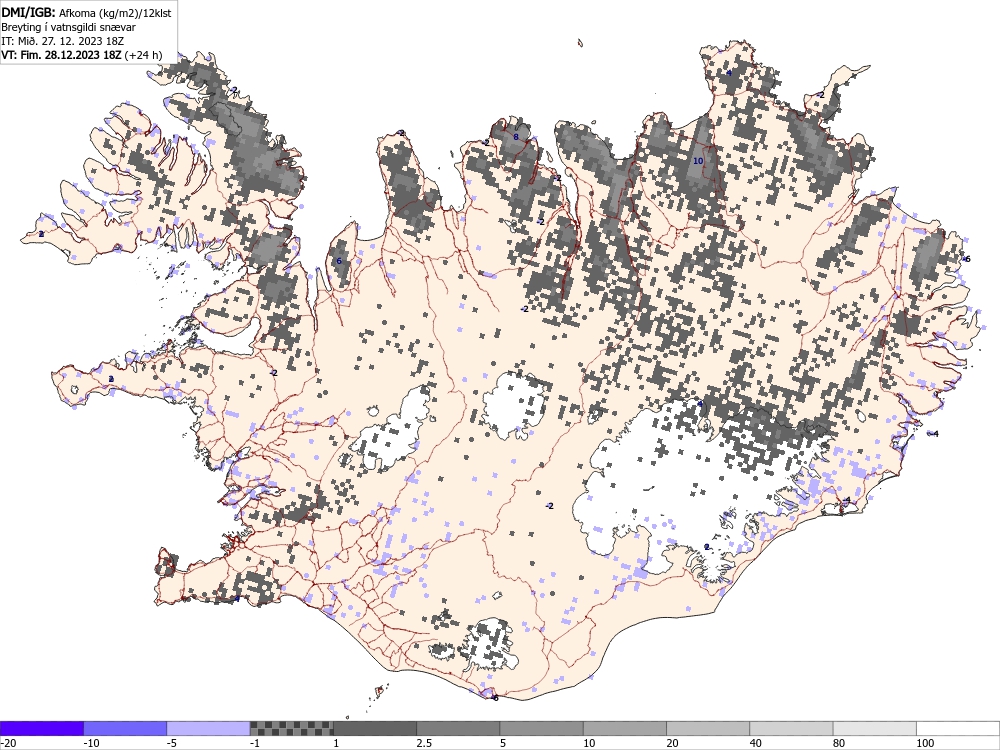Viewport: 1000px width, 750px height.
Task: Click the "DMI/IGB: Afkoma (kg/m2)/12klst" title line
Action: pyautogui.click(x=86, y=12)
